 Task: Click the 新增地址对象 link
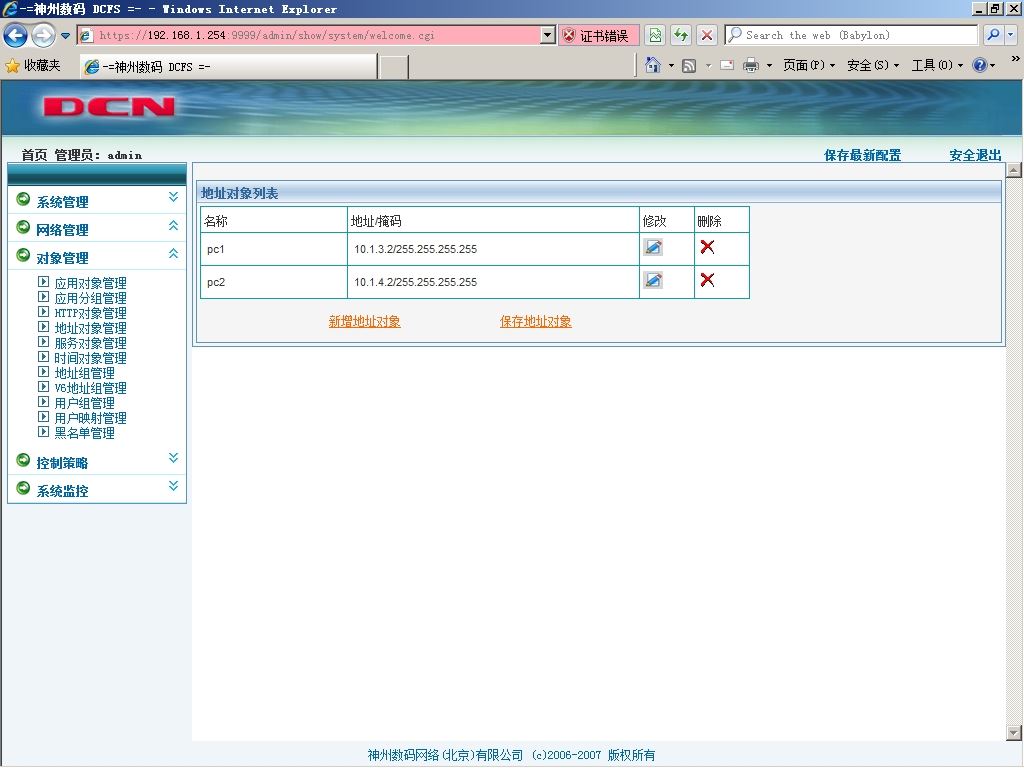coord(364,321)
